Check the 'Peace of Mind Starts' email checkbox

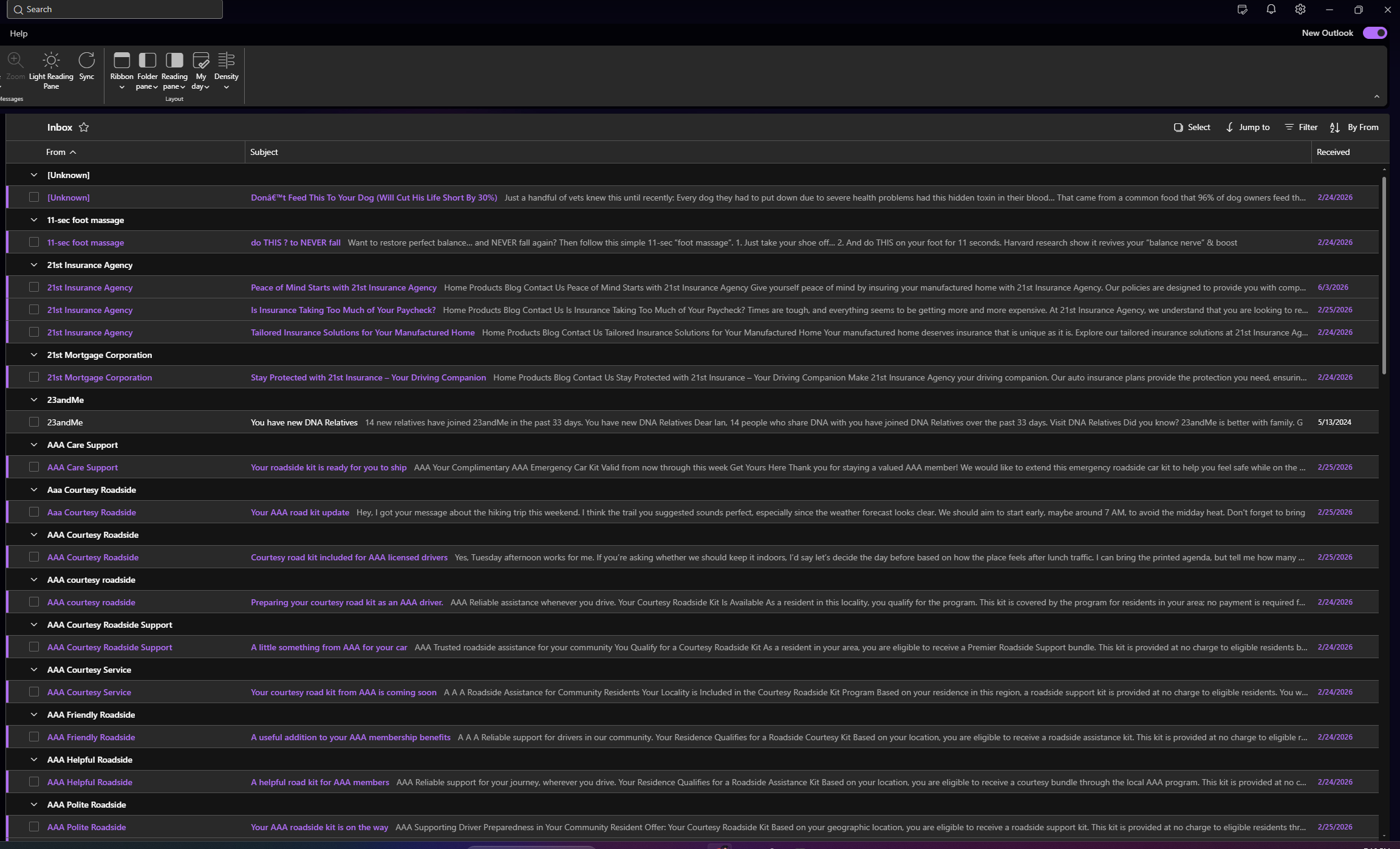(x=34, y=287)
